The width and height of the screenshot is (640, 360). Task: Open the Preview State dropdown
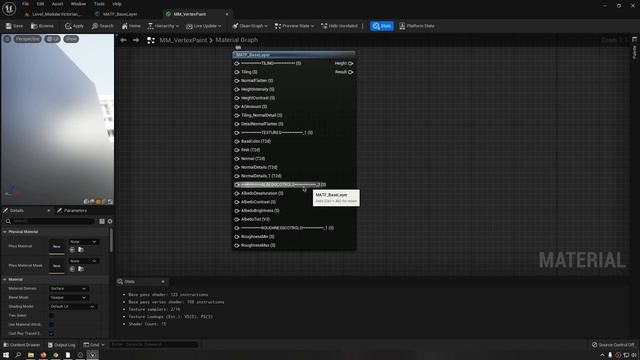[294, 26]
